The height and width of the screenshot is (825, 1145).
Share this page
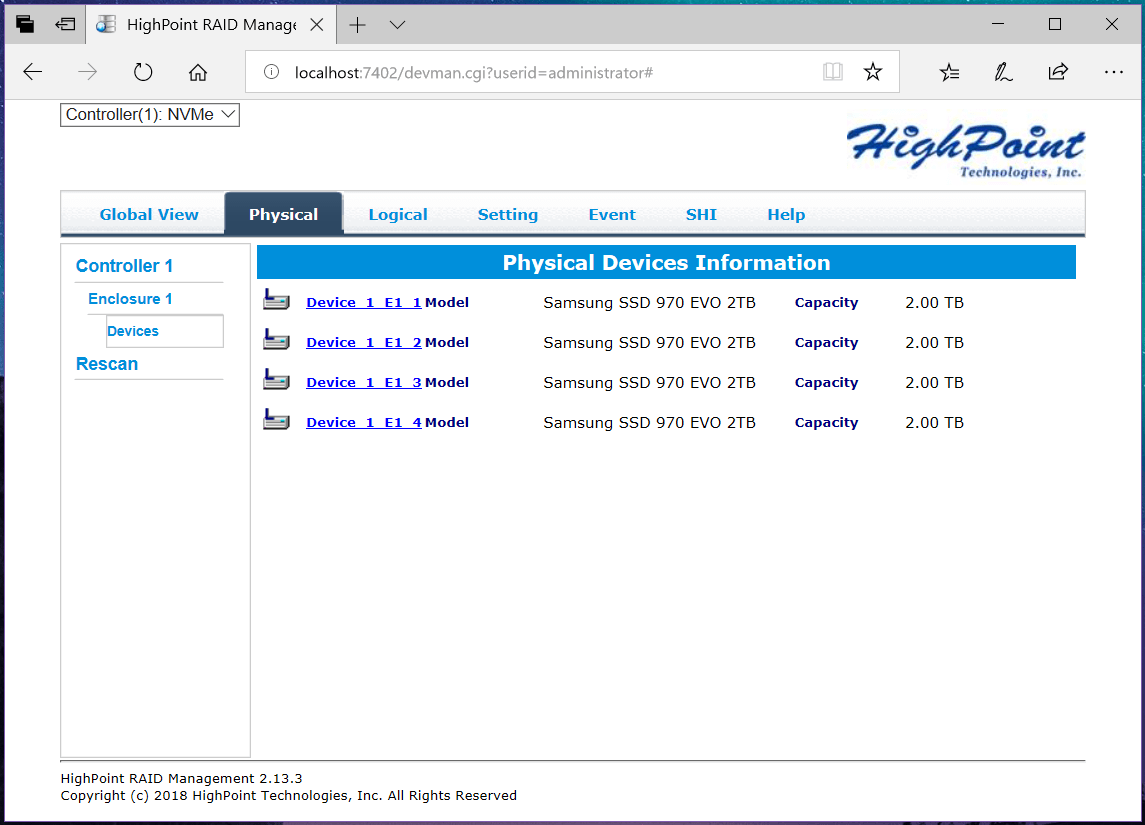tap(1058, 72)
